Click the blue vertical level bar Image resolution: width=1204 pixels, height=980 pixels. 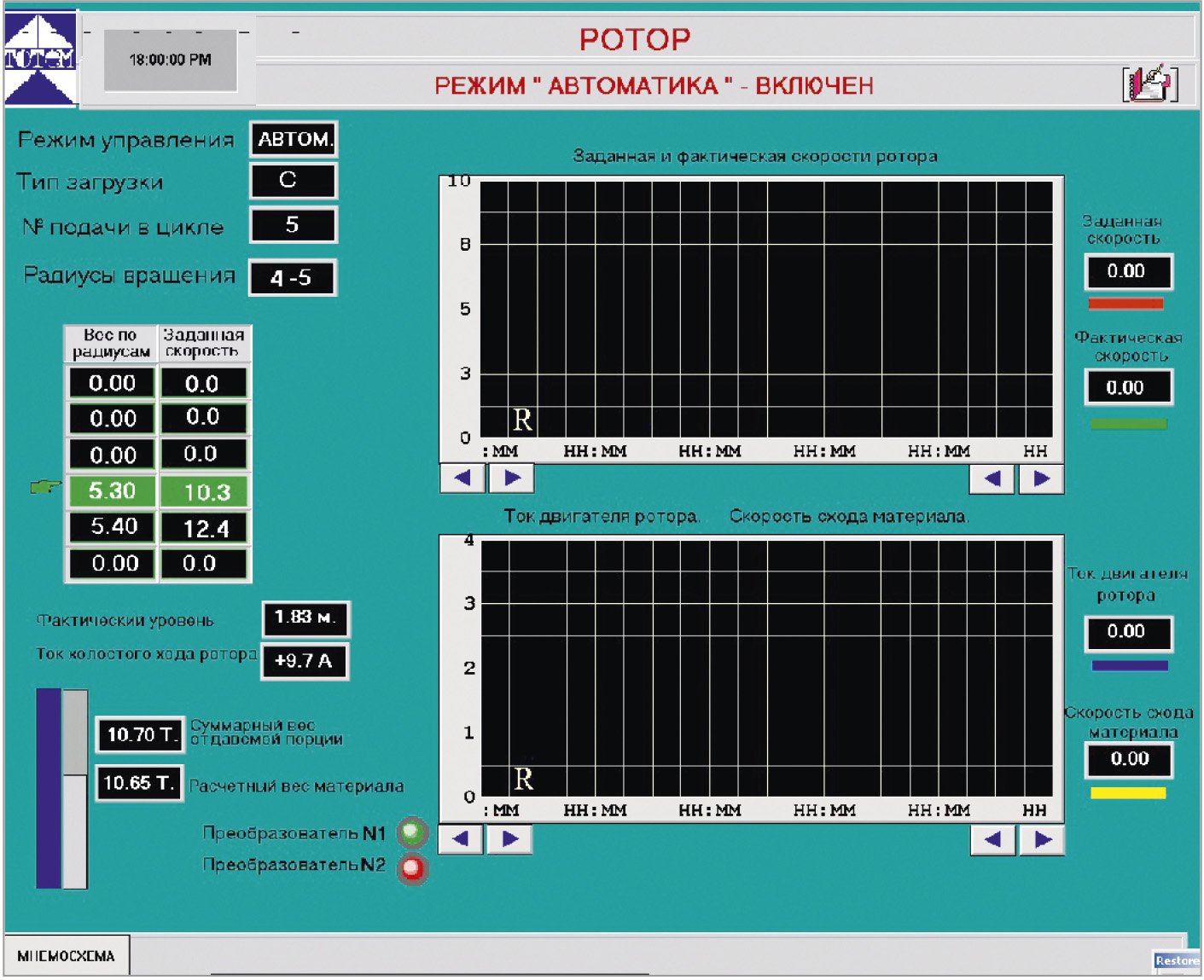[49, 788]
